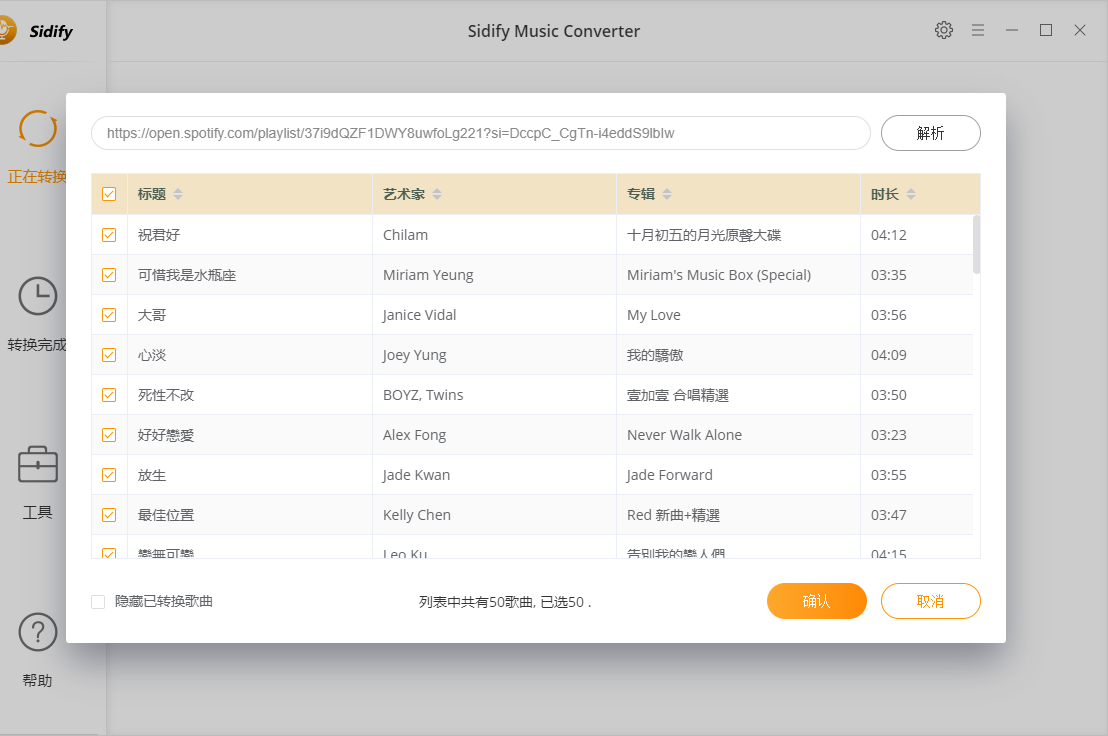
Task: Click album 我的驕傲
Action: tap(655, 355)
